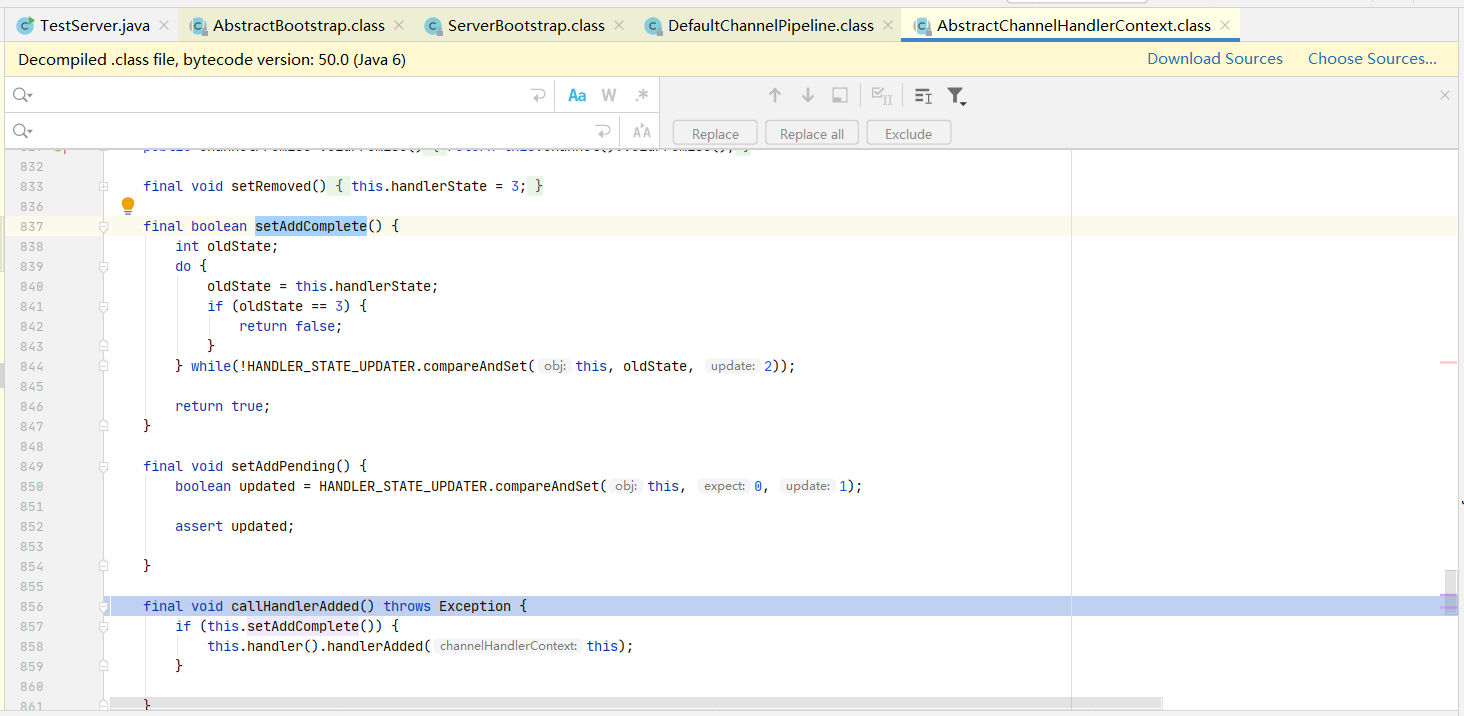Switch to the ServerBootstrap.class tab
Viewport: 1464px width, 716px height.
(526, 26)
